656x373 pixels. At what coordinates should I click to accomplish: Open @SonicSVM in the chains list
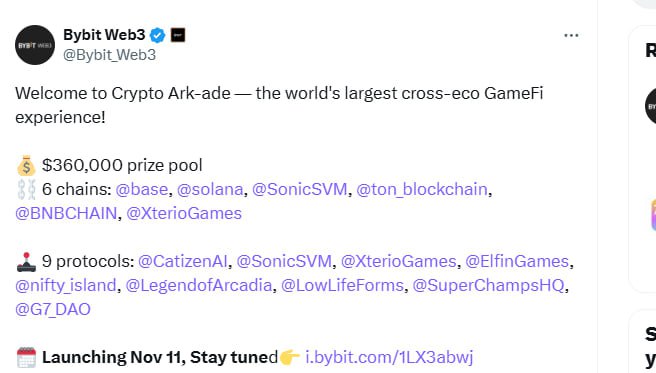[x=300, y=189]
